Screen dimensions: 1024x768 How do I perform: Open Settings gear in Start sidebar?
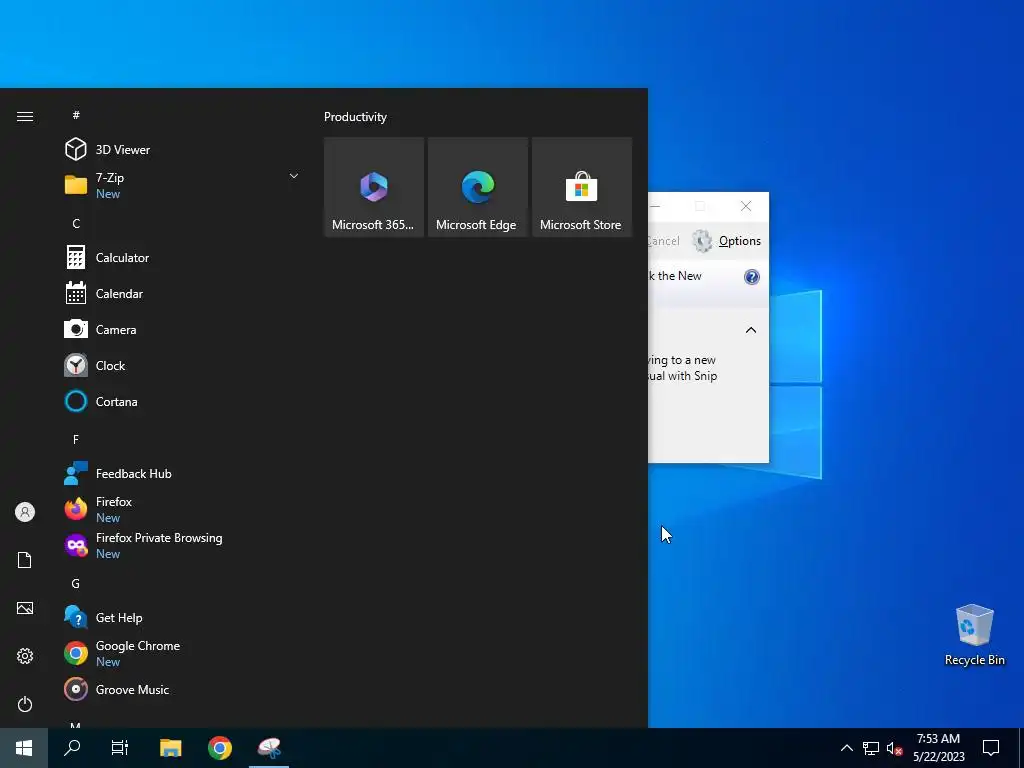[x=25, y=656]
